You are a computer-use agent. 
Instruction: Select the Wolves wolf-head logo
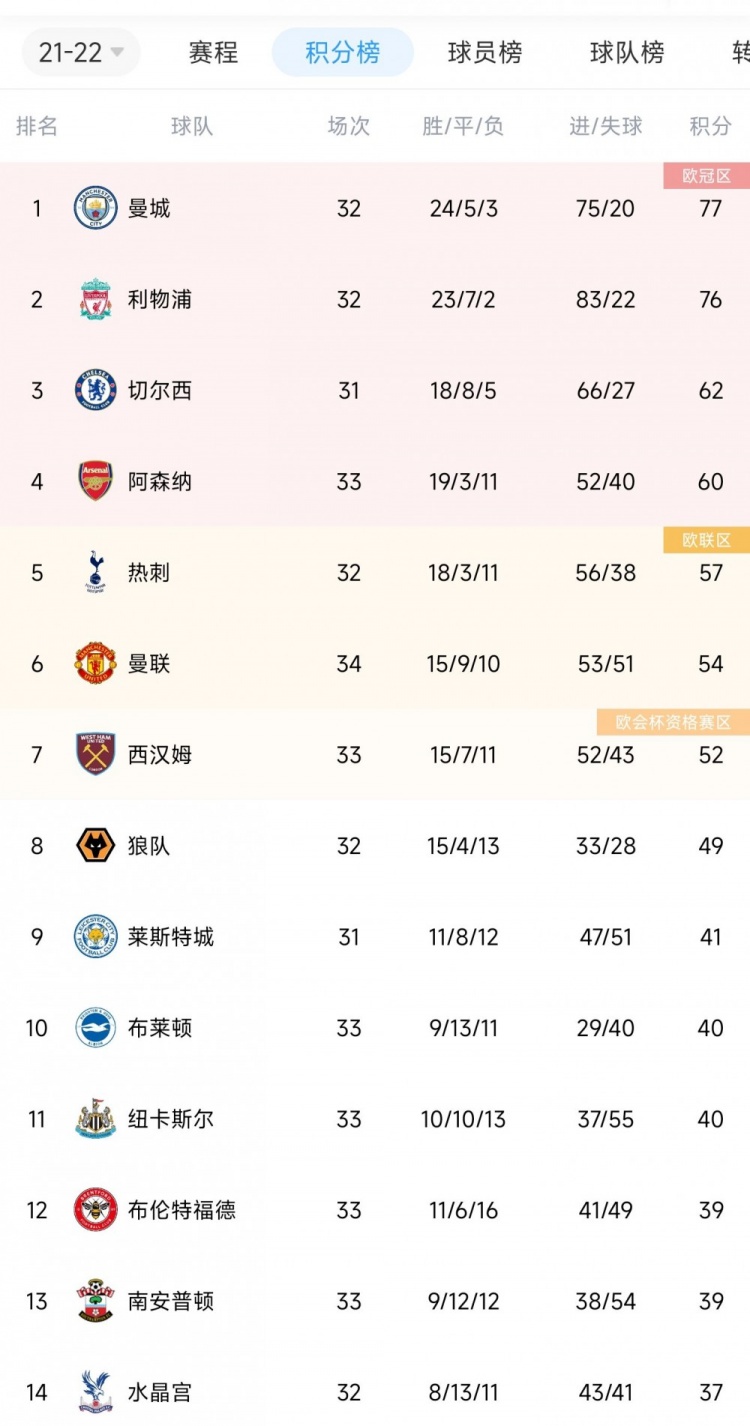(96, 845)
